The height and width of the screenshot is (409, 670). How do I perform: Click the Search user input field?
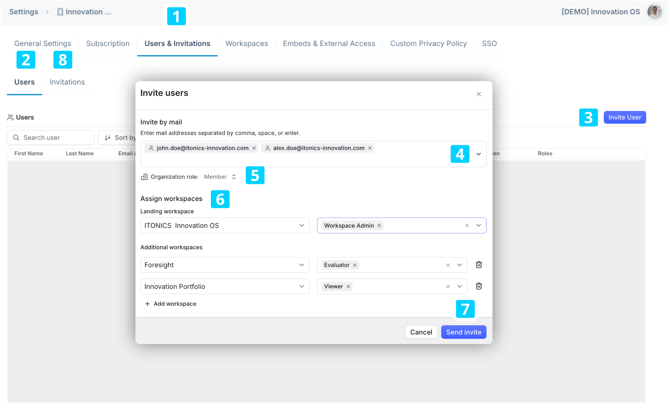[x=55, y=138]
